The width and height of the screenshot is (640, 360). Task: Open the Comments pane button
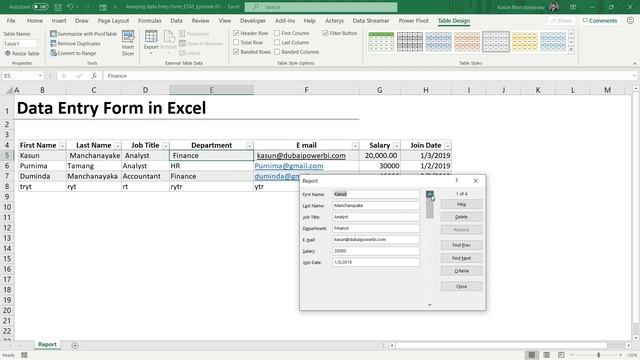pos(600,20)
